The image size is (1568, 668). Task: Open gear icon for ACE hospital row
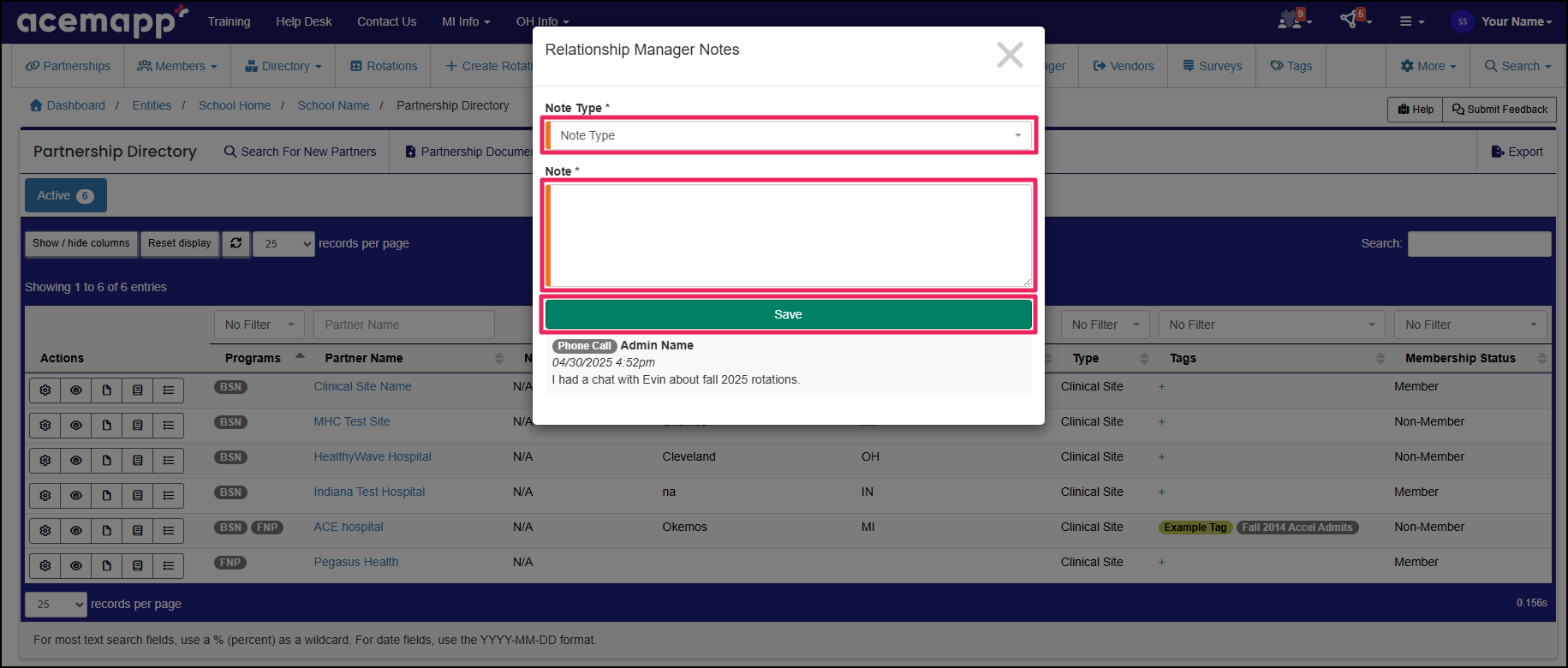[x=45, y=531]
